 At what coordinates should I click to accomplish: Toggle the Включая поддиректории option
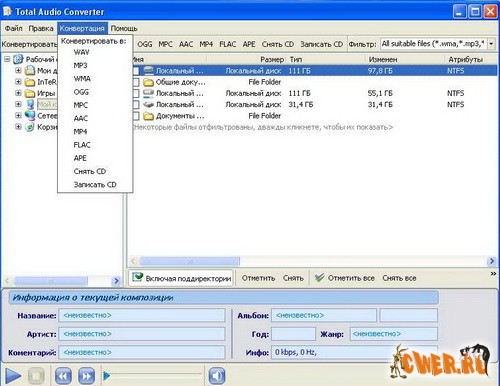(182, 278)
